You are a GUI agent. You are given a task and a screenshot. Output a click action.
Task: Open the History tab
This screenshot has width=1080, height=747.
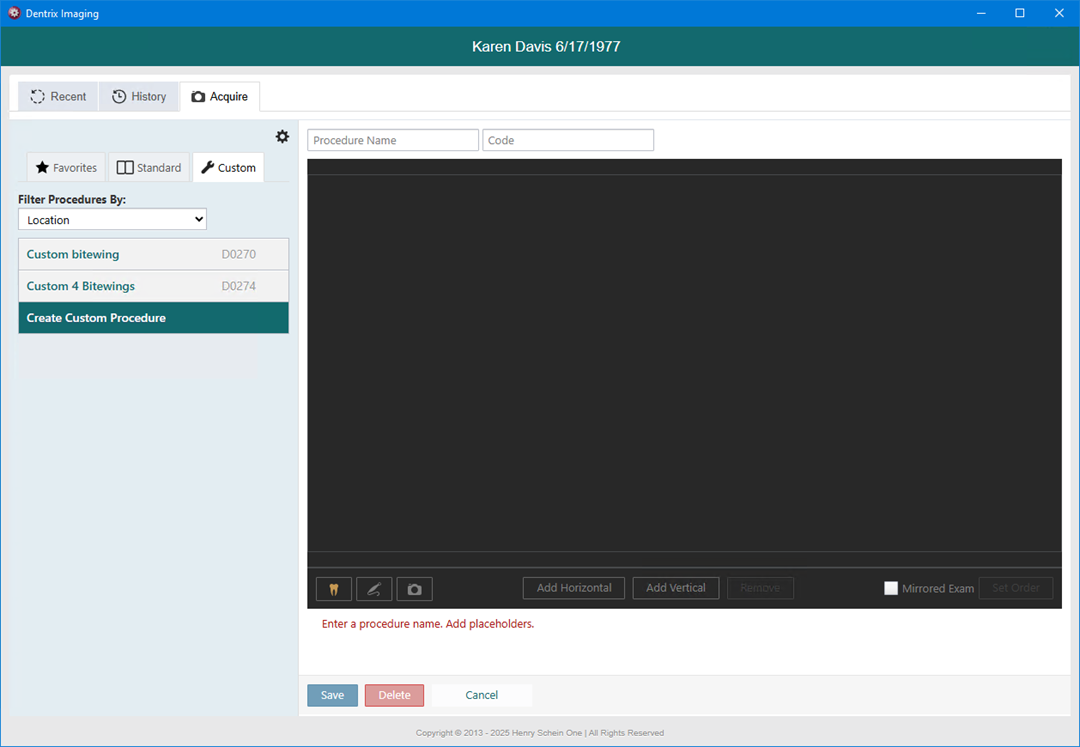(x=139, y=97)
